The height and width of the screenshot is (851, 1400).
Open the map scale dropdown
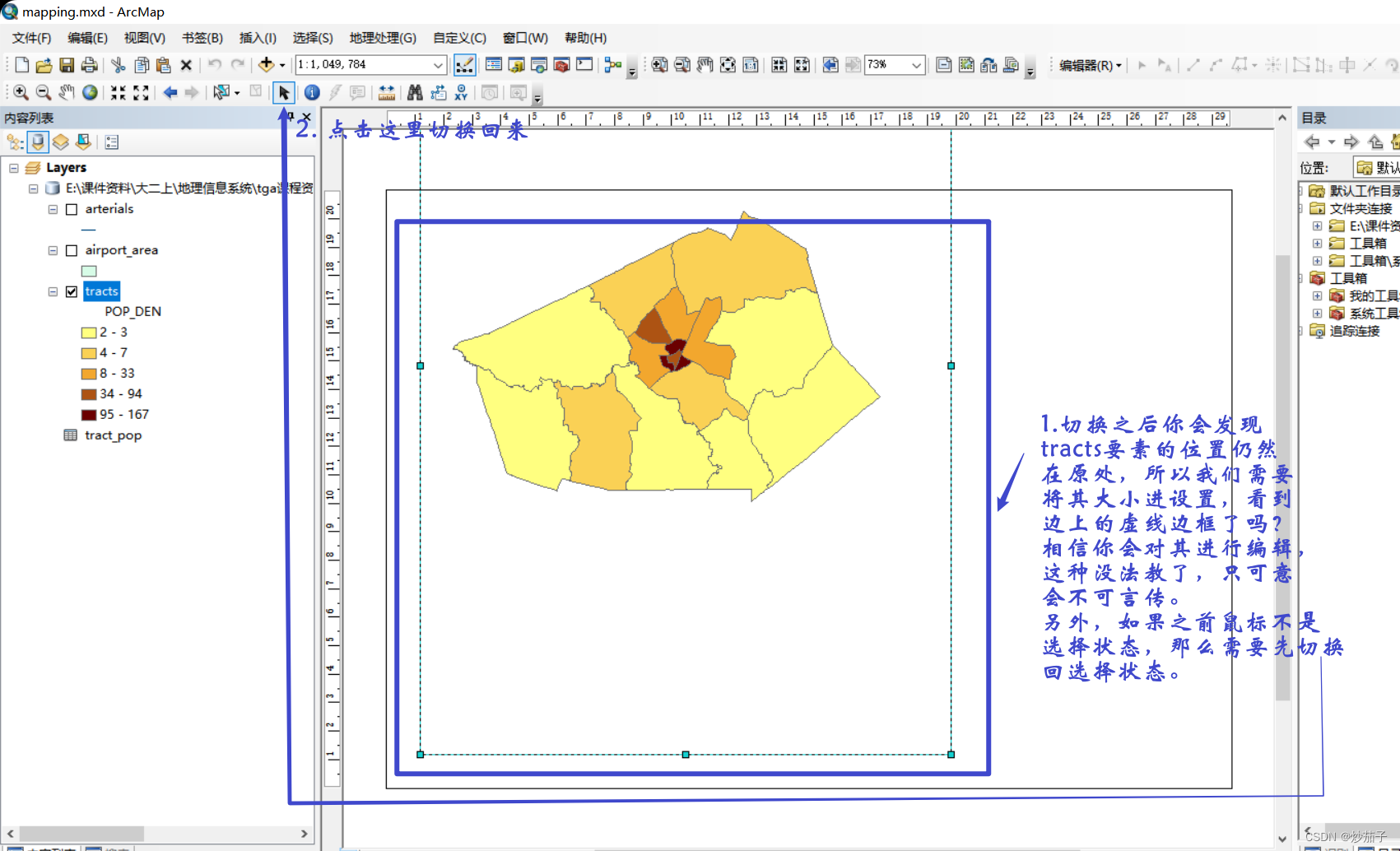click(438, 64)
